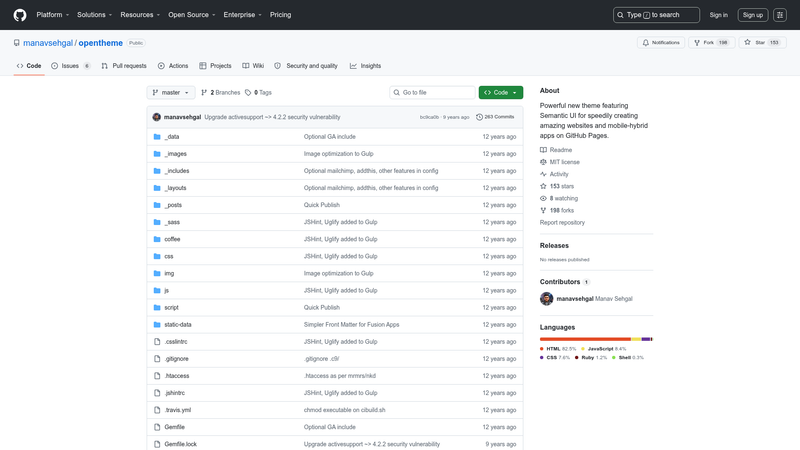
Task: Open the command palette icon in header
Action: coord(780,15)
